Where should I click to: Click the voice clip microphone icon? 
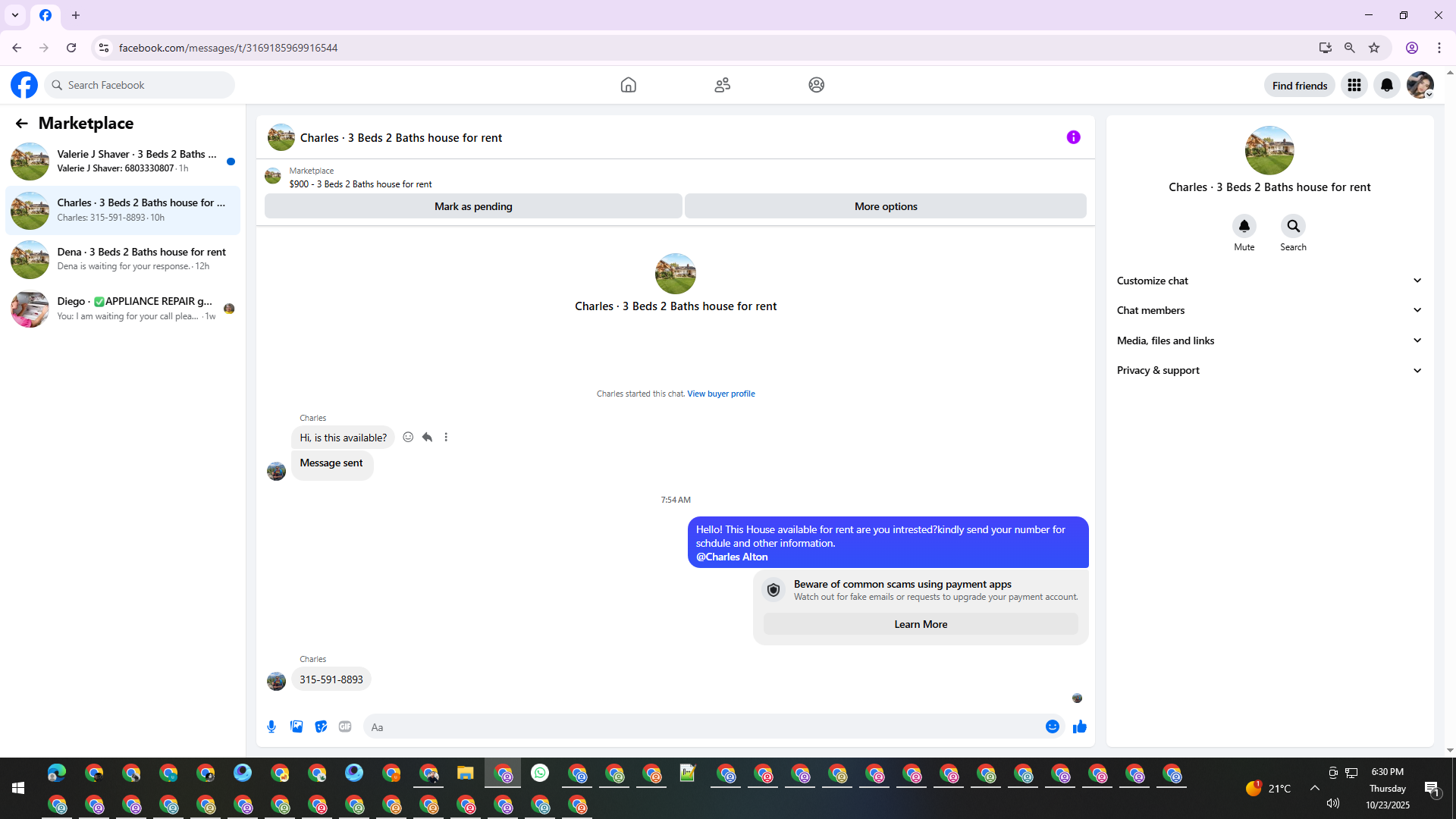click(271, 726)
